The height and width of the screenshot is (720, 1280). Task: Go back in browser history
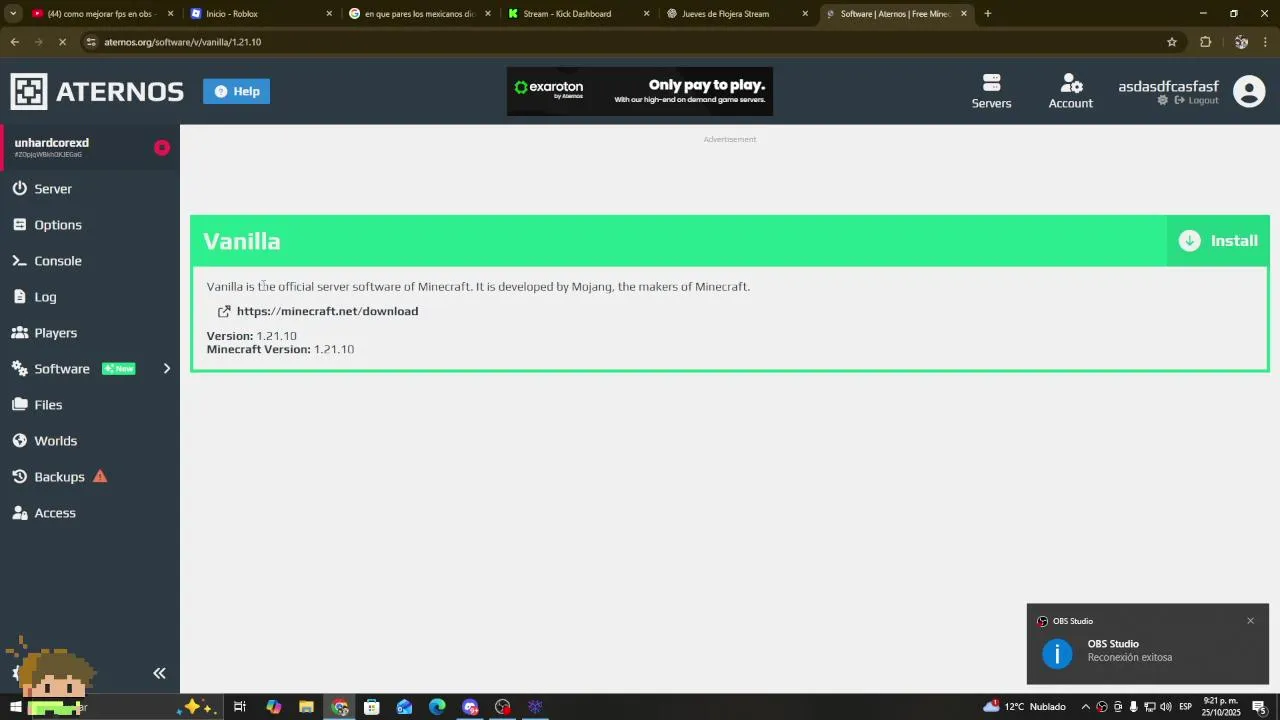(15, 42)
